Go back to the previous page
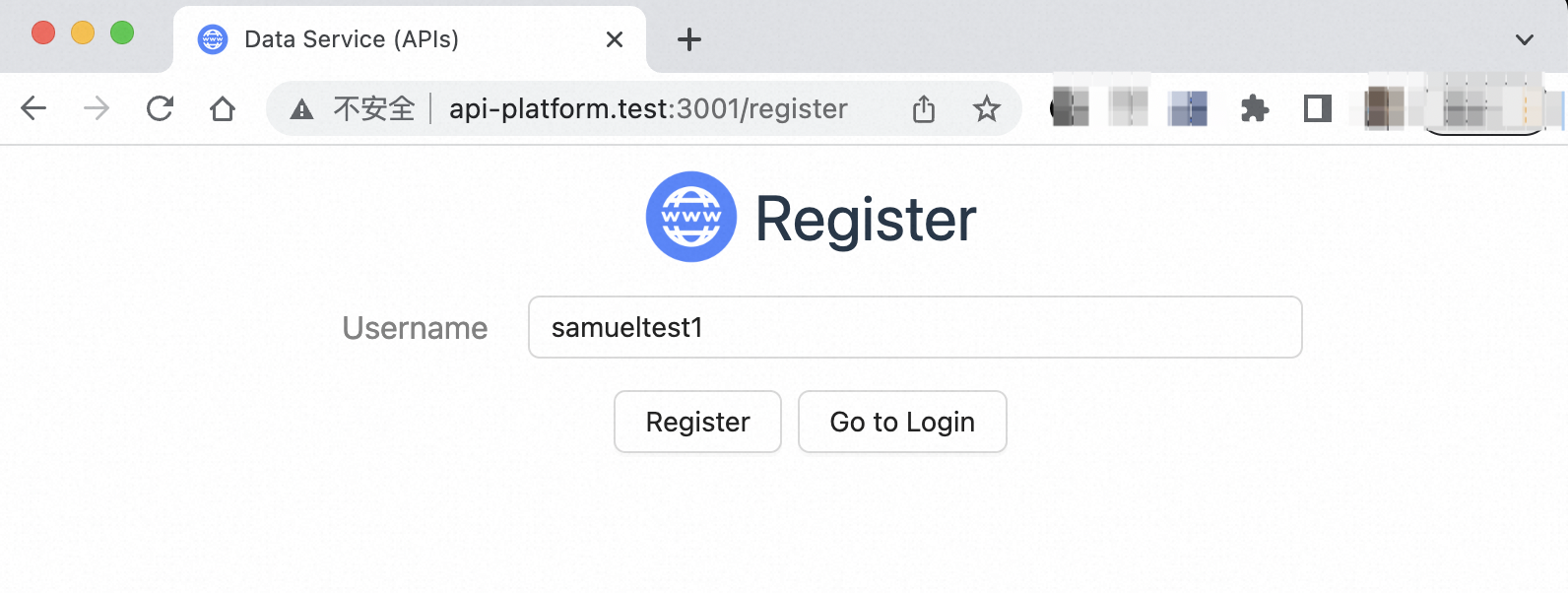The image size is (1568, 593). [34, 108]
